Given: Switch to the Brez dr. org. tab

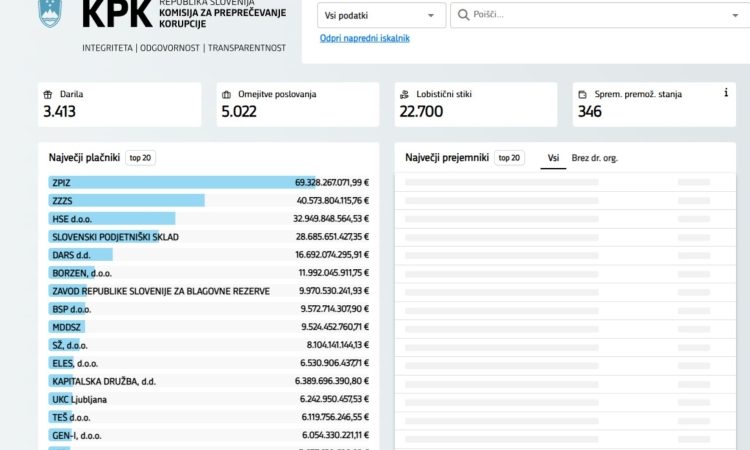Looking at the screenshot, I should 595,158.
